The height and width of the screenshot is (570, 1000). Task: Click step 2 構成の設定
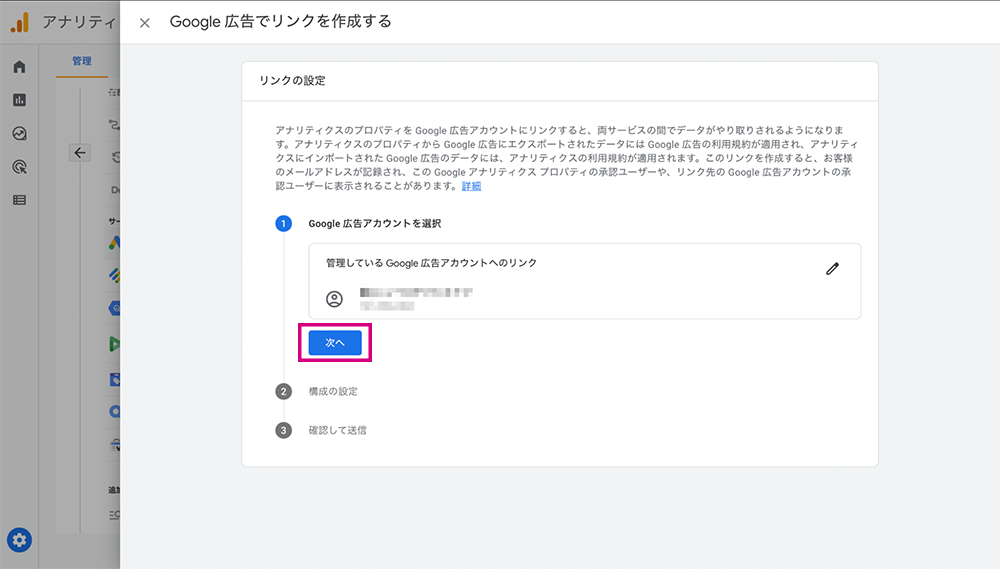point(333,391)
